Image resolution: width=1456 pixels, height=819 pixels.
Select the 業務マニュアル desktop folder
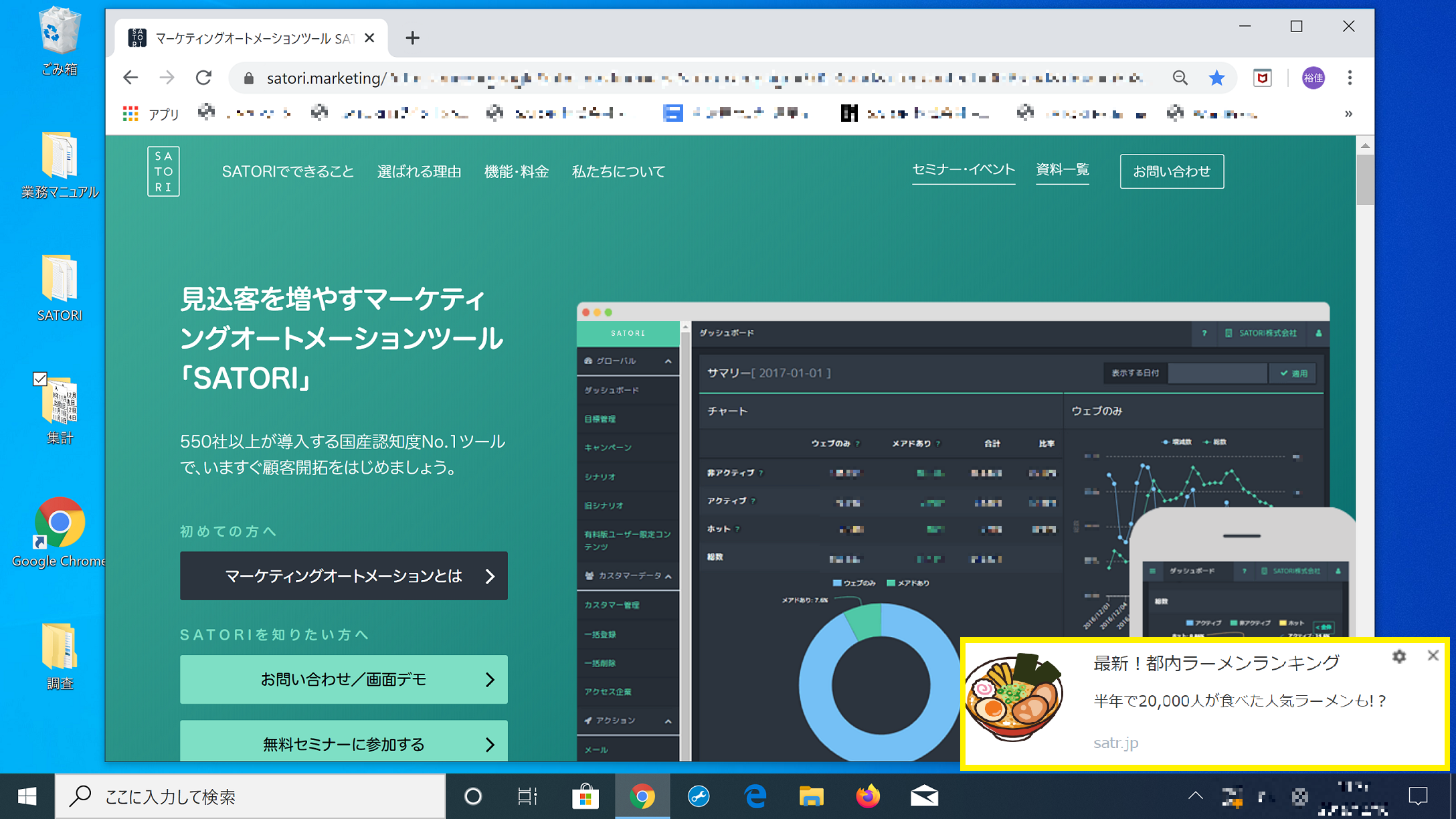tap(60, 165)
